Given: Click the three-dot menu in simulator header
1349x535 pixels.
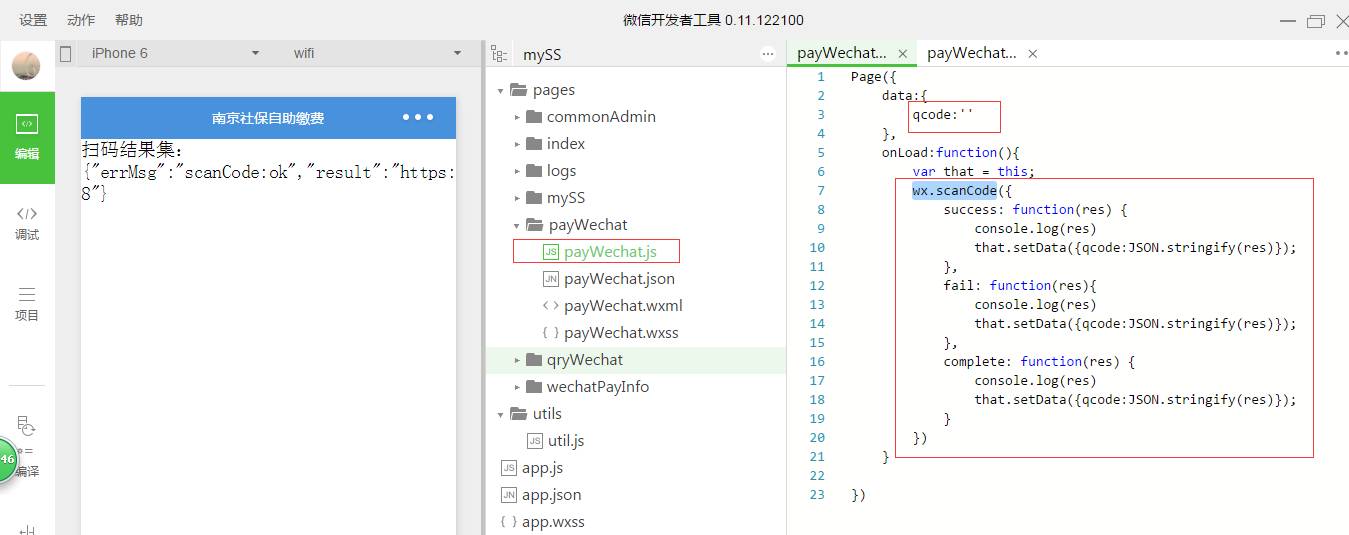Looking at the screenshot, I should tap(418, 117).
